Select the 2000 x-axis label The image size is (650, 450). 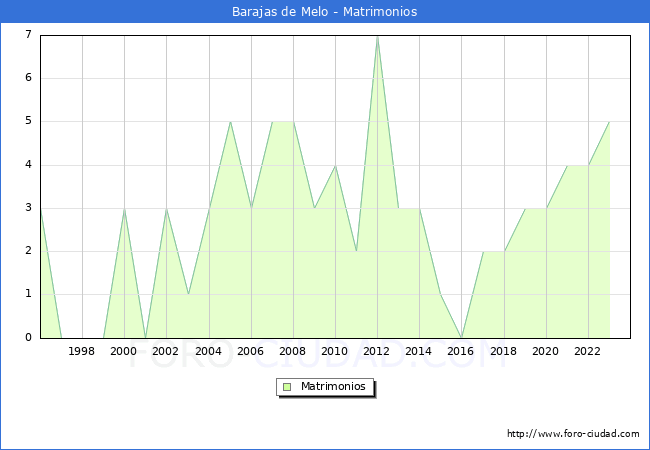point(124,351)
